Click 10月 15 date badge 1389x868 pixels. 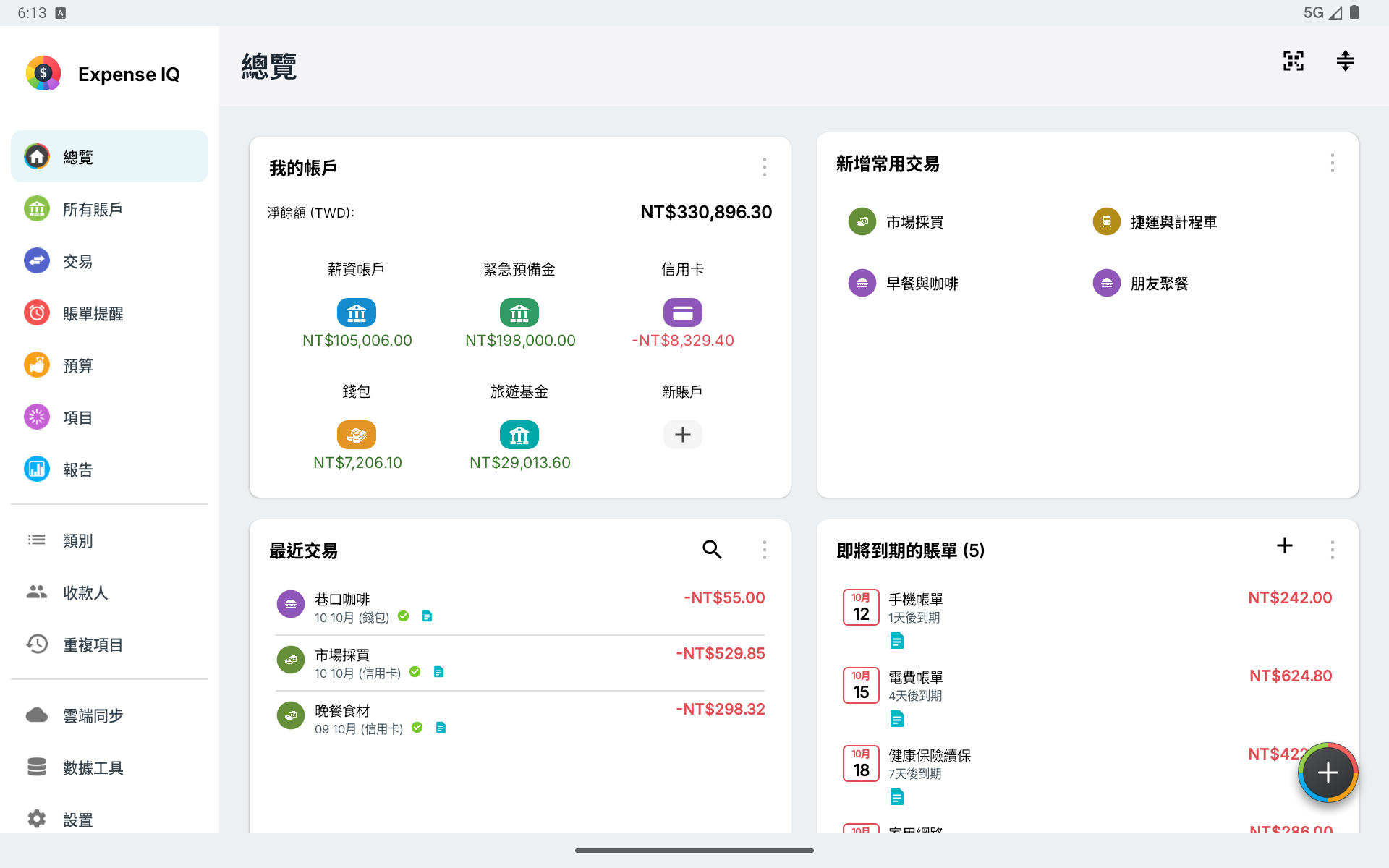pyautogui.click(x=861, y=685)
